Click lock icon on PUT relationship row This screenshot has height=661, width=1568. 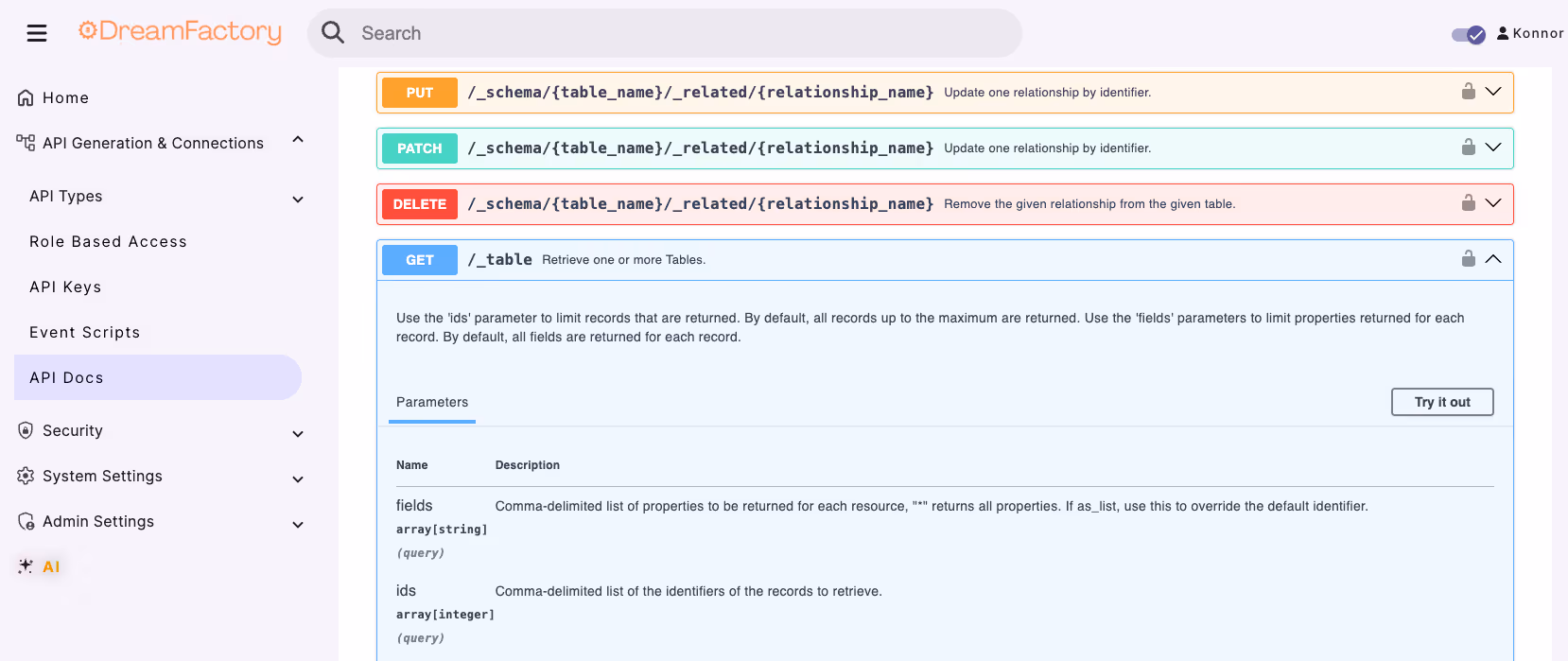pyautogui.click(x=1469, y=92)
